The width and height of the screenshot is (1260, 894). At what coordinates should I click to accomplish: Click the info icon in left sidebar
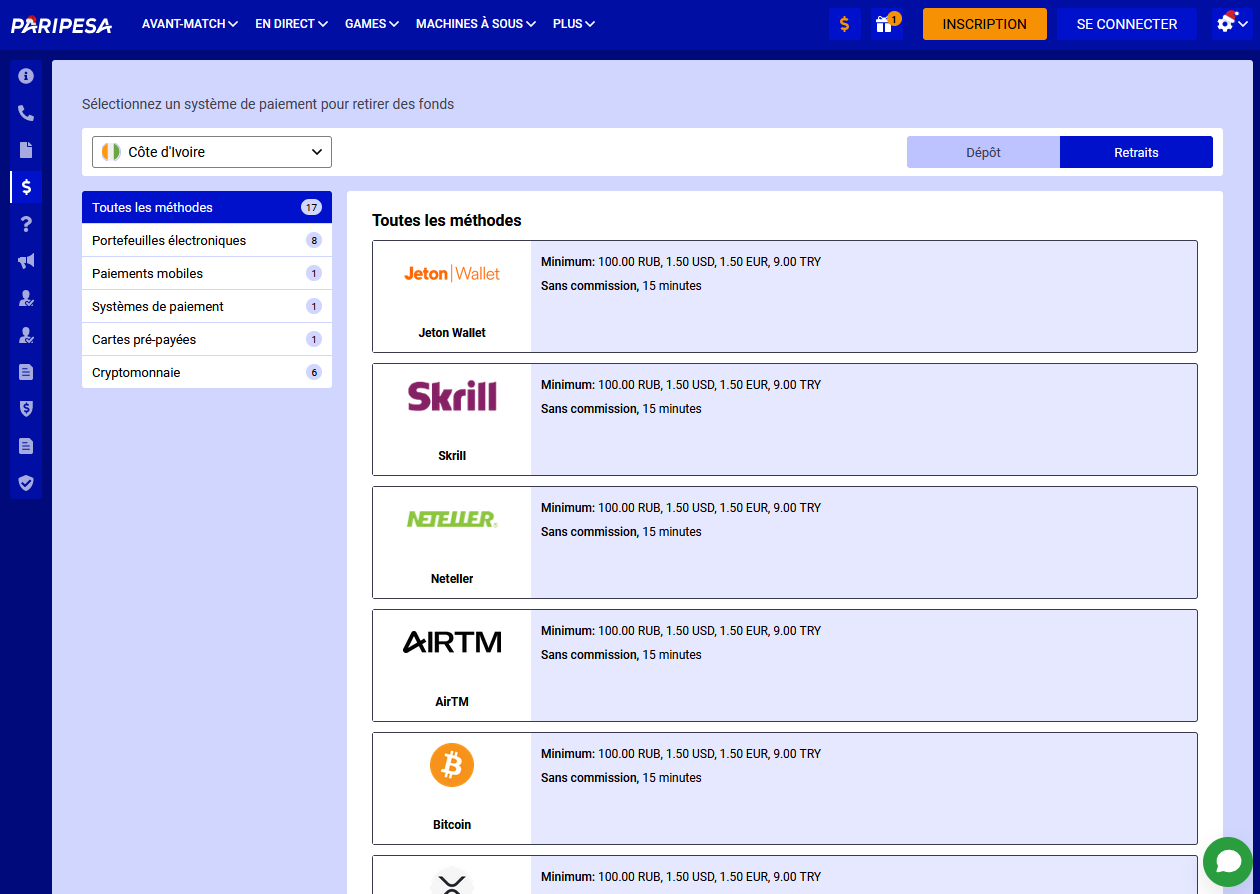click(26, 76)
